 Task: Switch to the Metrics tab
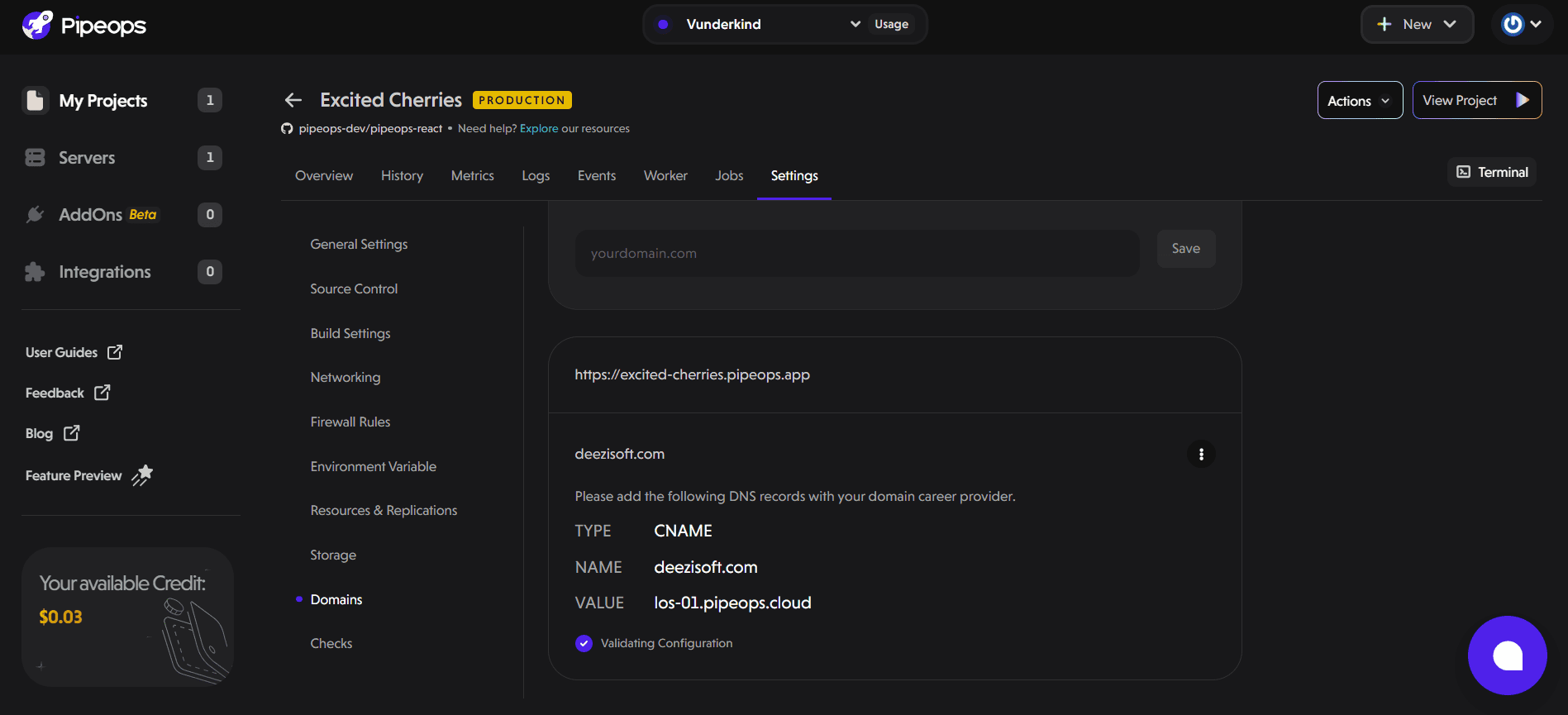pos(473,176)
